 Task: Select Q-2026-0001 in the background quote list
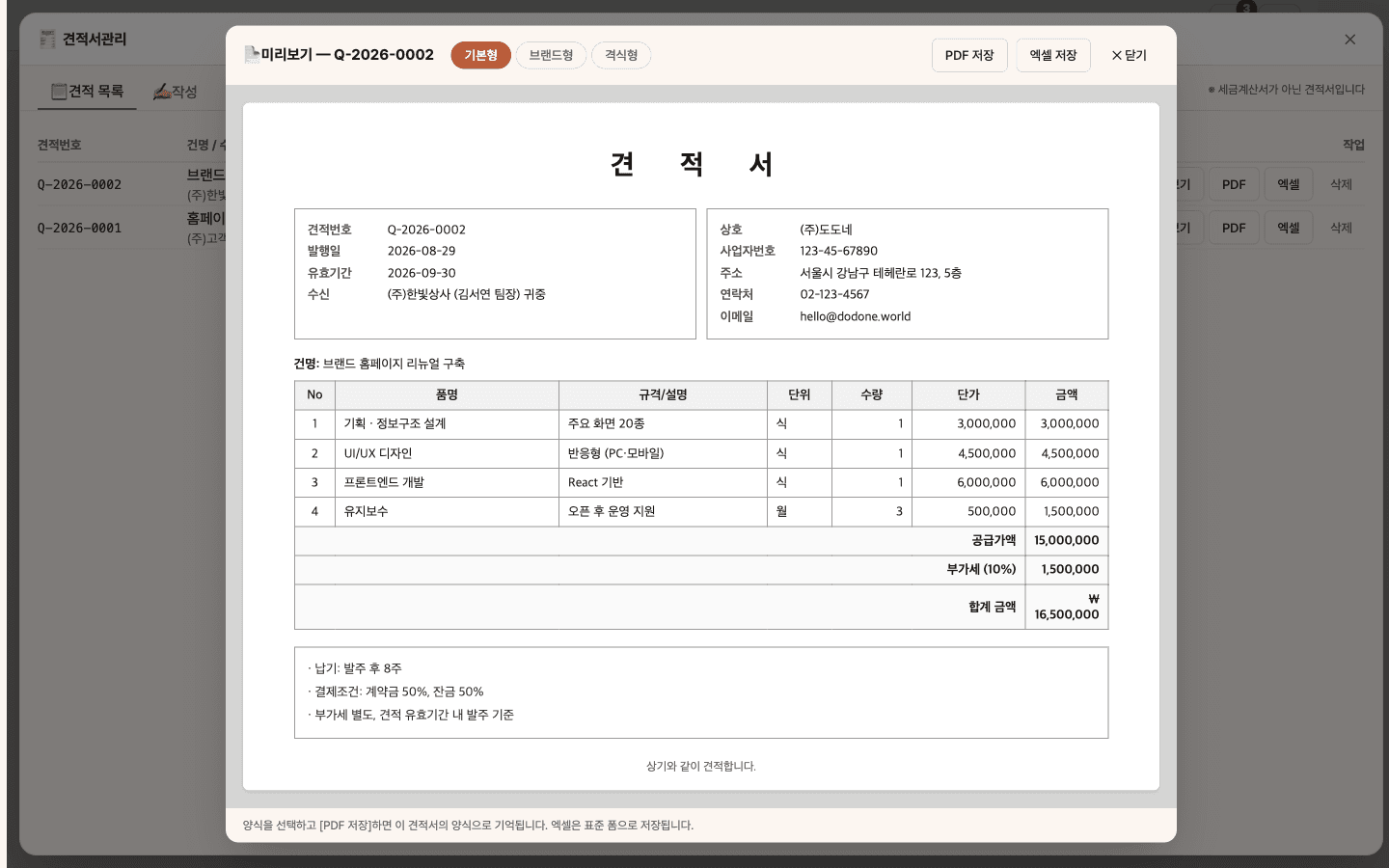click(79, 228)
